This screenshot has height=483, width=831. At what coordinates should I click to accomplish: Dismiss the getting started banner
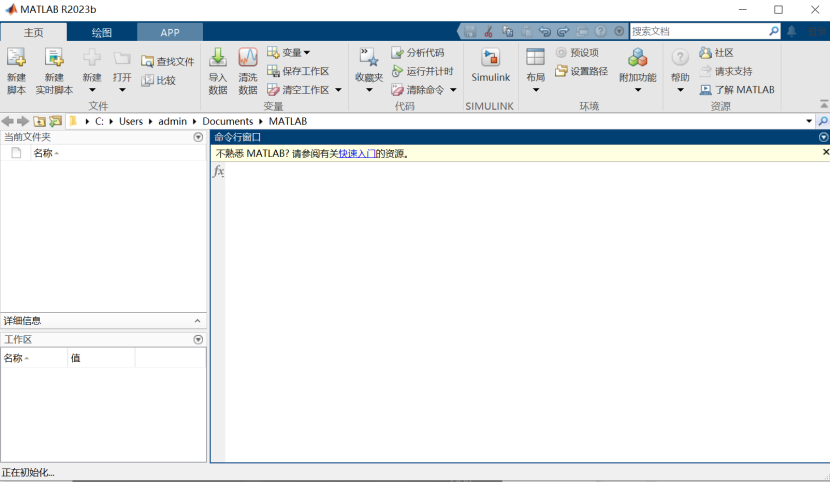coord(826,152)
